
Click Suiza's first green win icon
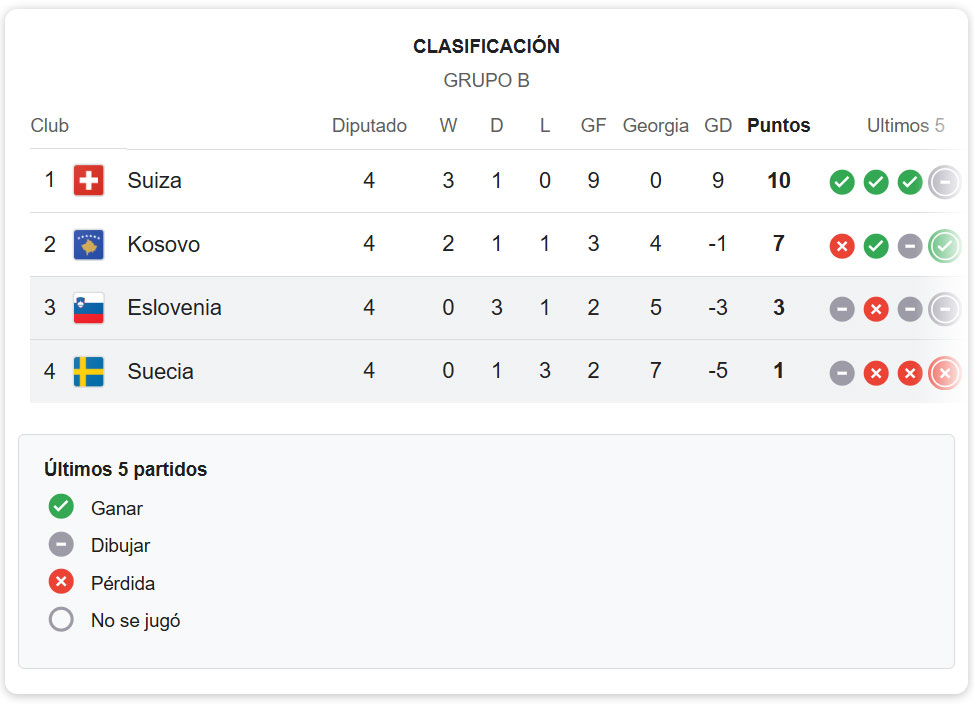842,182
